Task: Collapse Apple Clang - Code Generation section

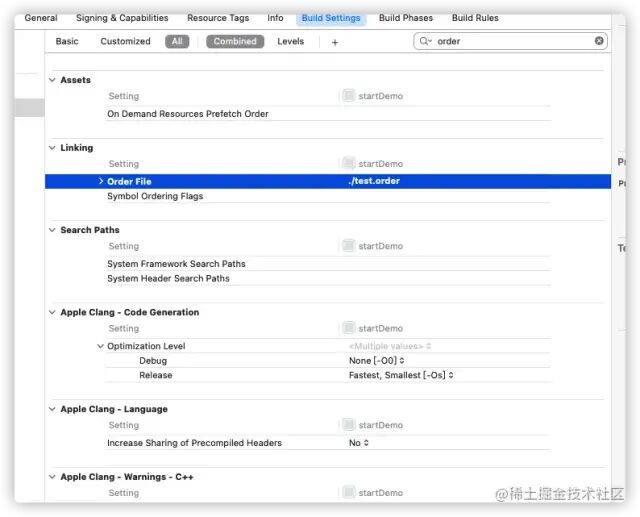Action: pos(52,313)
